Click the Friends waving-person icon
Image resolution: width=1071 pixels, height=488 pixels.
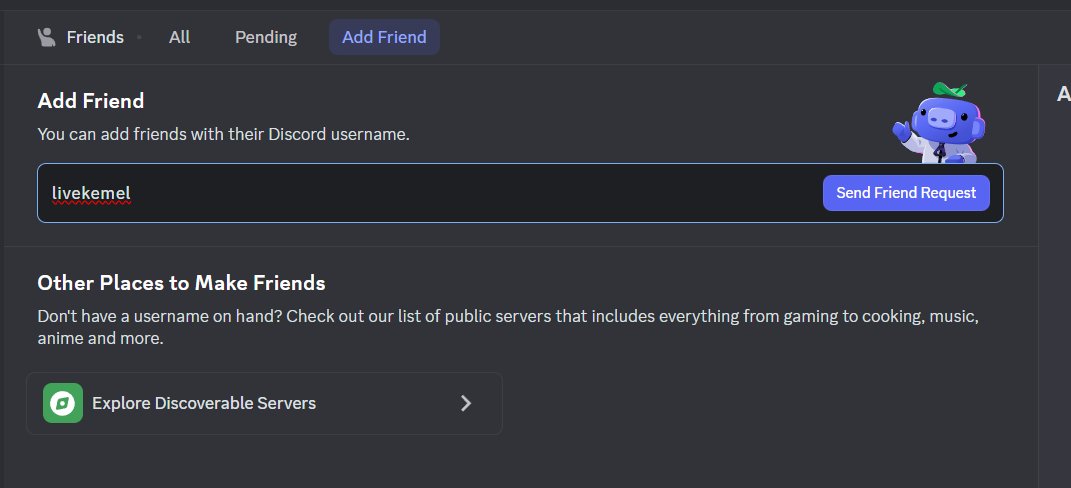[46, 37]
